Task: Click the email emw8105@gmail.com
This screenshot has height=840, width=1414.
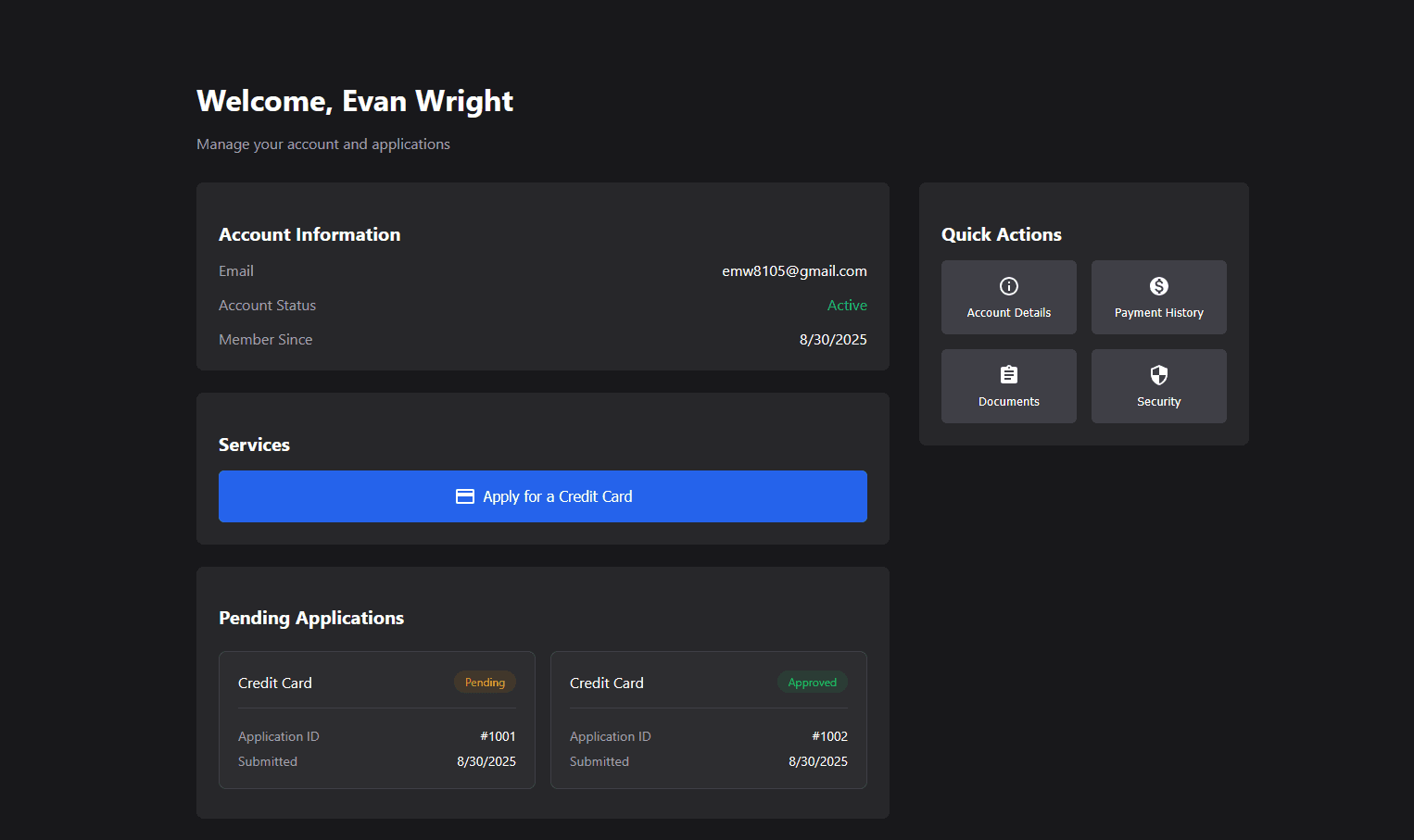Action: 794,271
